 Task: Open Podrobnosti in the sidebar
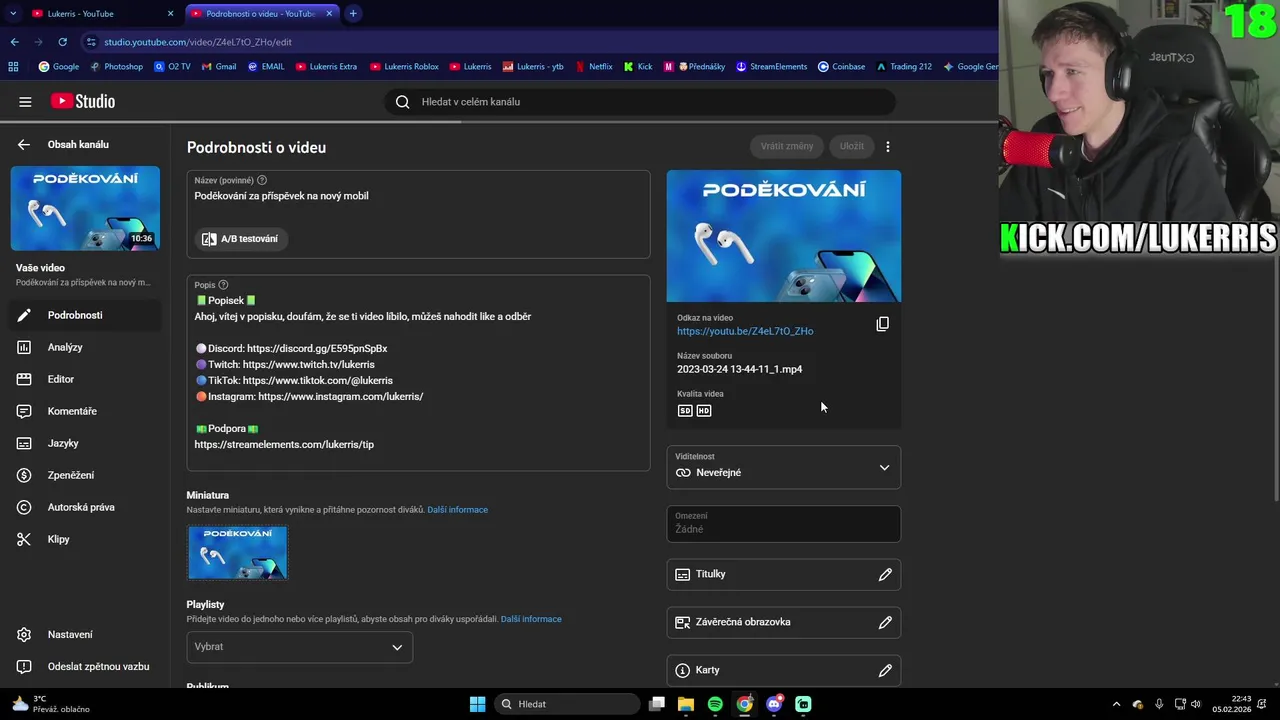coord(85,315)
